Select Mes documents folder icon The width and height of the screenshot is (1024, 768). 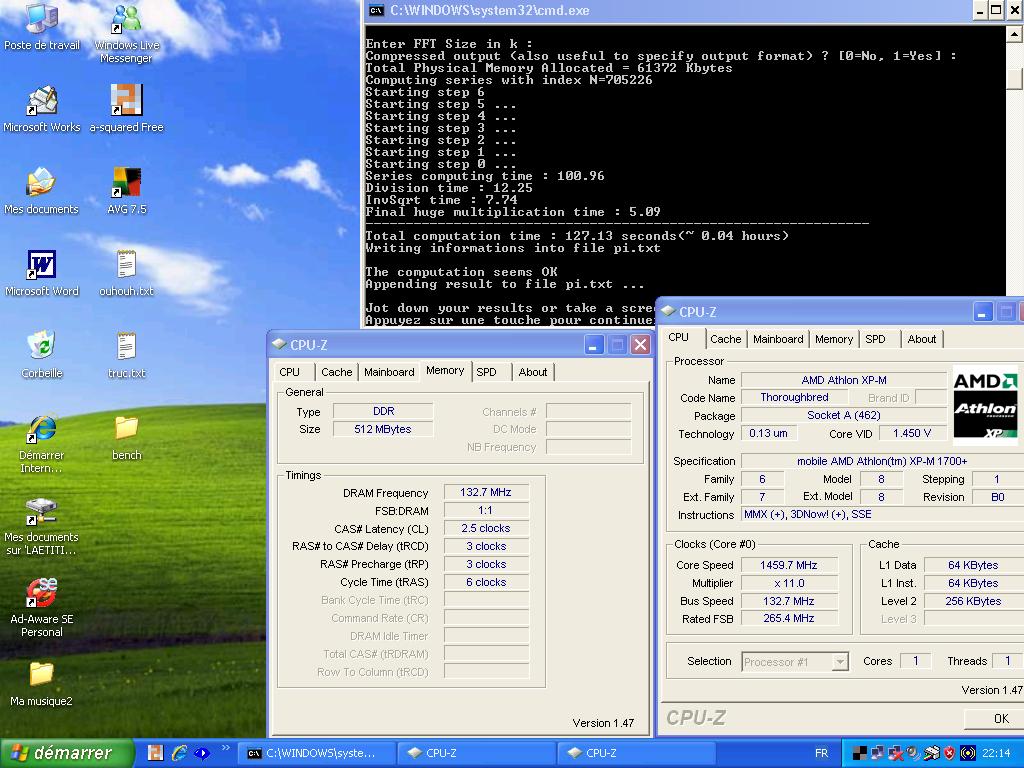41,191
